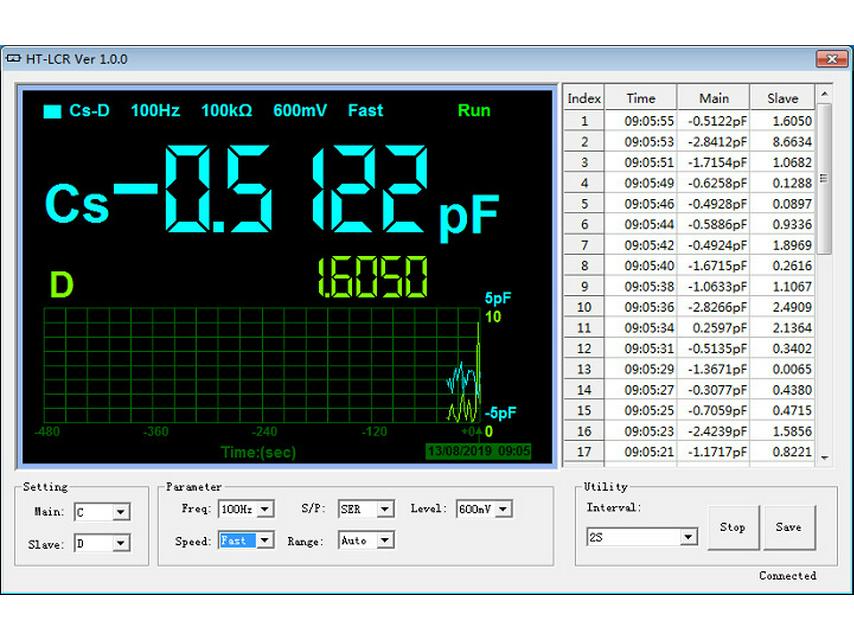Click the 100Hz frequency indicator on the display
The image size is (854, 641).
tap(157, 111)
